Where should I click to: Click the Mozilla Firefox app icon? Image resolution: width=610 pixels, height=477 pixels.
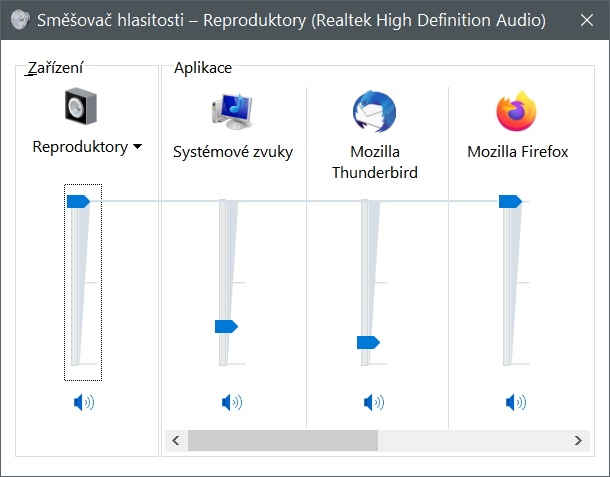pyautogui.click(x=517, y=110)
